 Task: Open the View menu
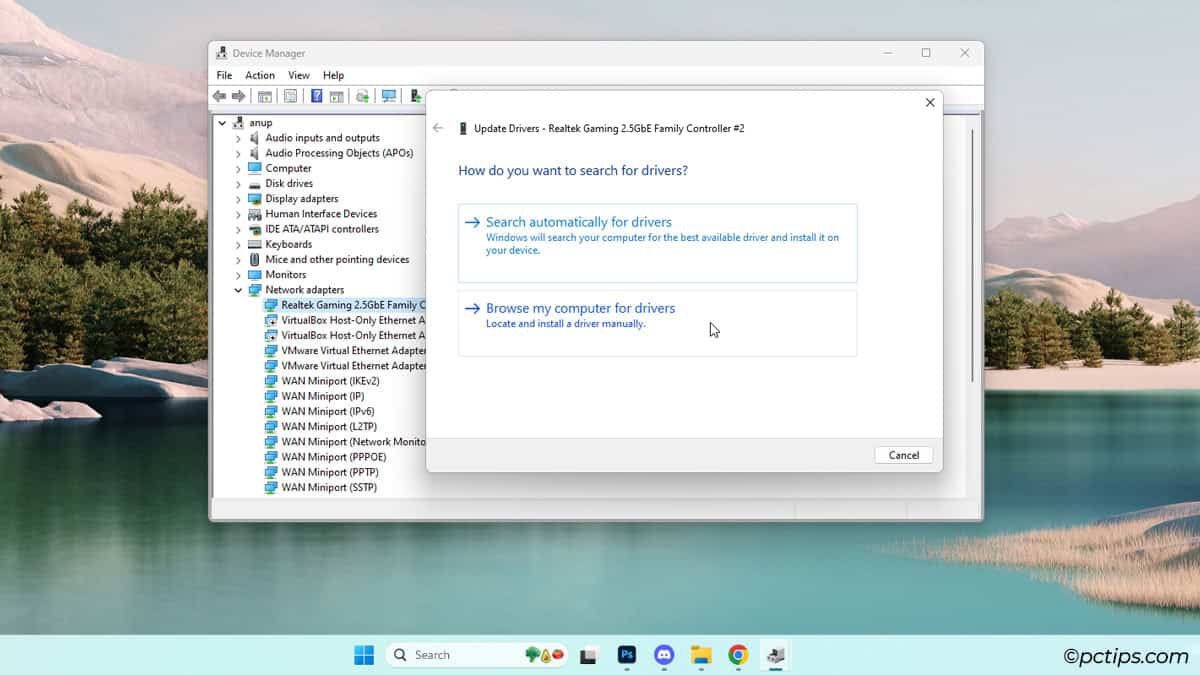click(299, 75)
